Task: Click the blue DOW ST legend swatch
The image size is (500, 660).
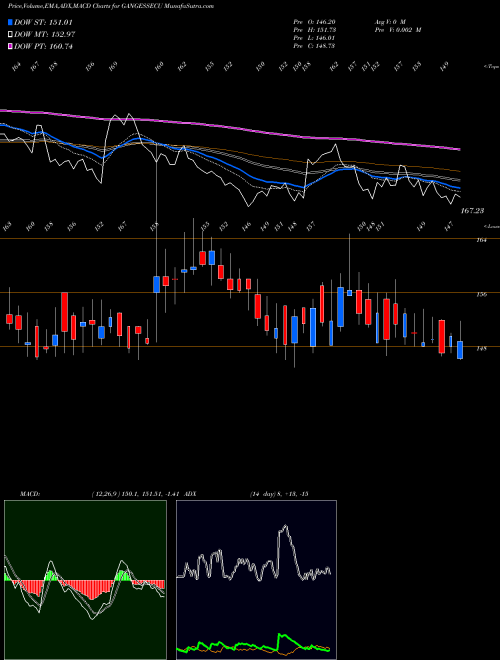Action: (x=10, y=23)
